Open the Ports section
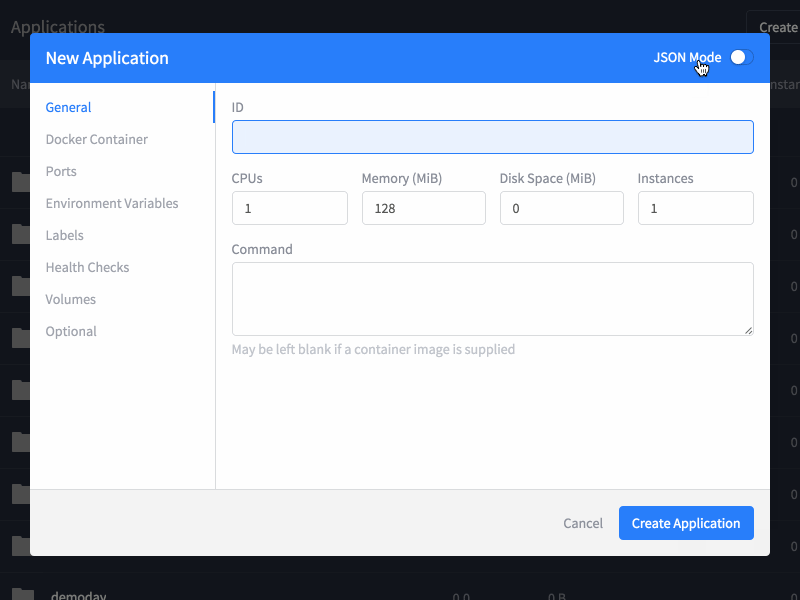 point(61,171)
